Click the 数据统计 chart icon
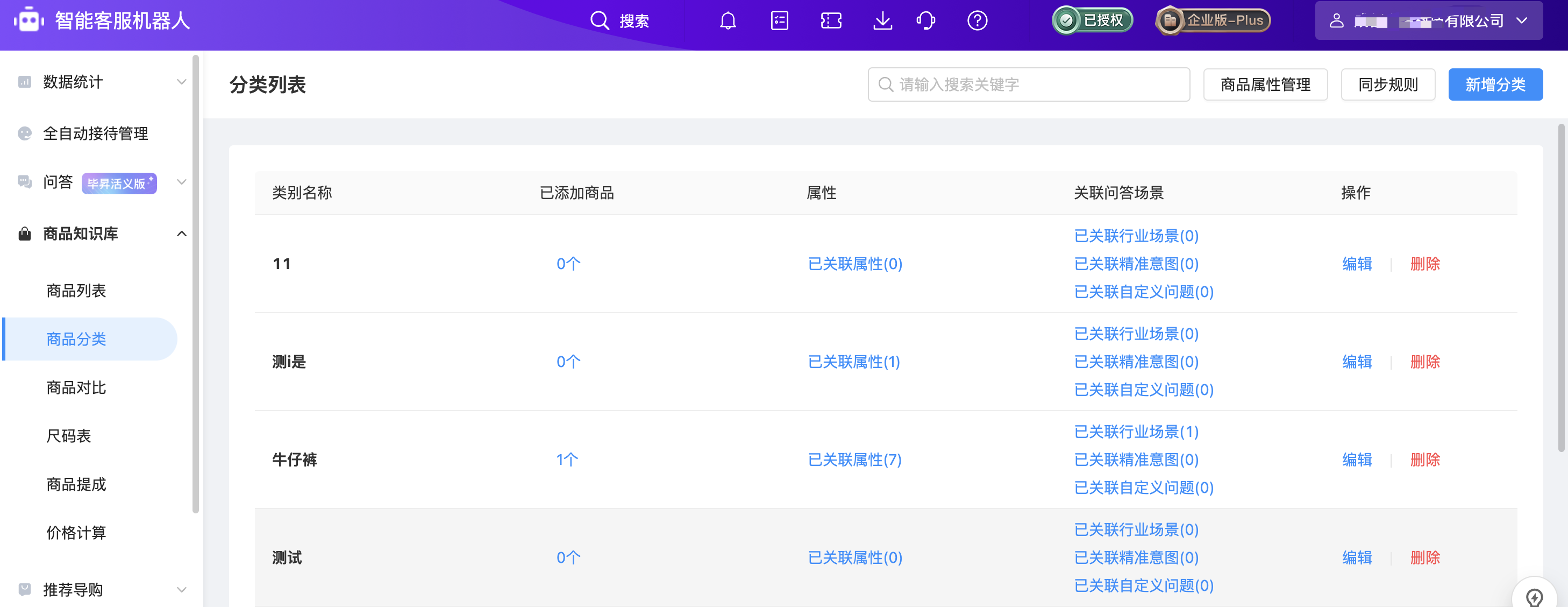The height and width of the screenshot is (607, 1568). (24, 82)
